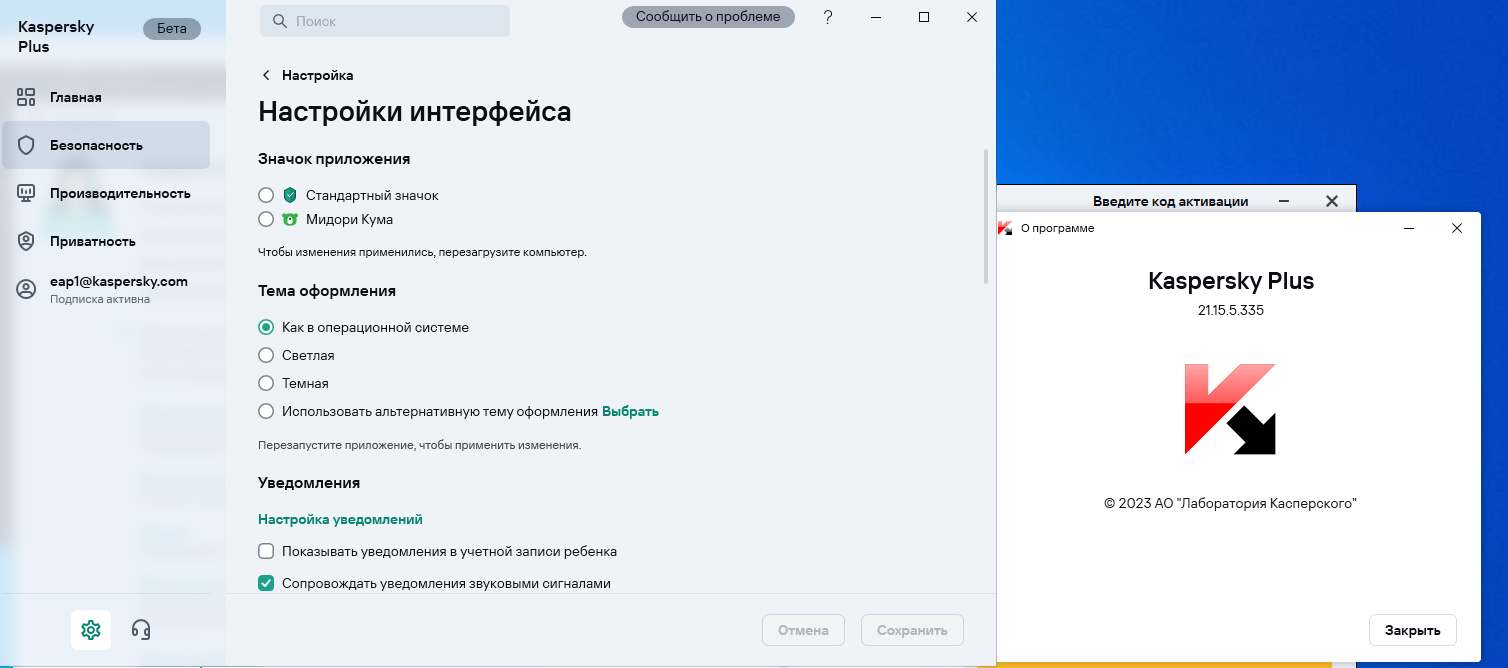Screen dimensions: 1508x668
Task: Open the eap1@kaspersky.com account entry
Action: coord(106,289)
